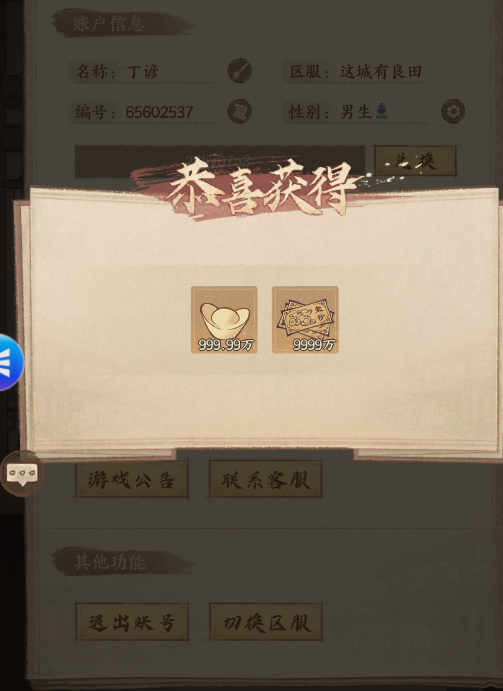Tap the brush icon to edit name
Image resolution: width=503 pixels, height=691 pixels.
[239, 71]
